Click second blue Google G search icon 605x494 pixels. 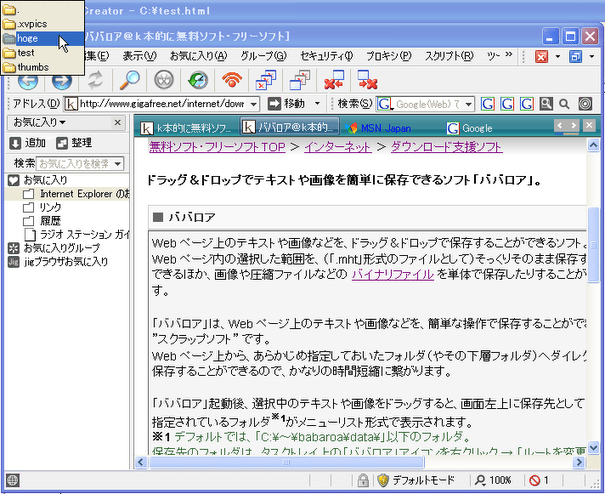point(507,104)
